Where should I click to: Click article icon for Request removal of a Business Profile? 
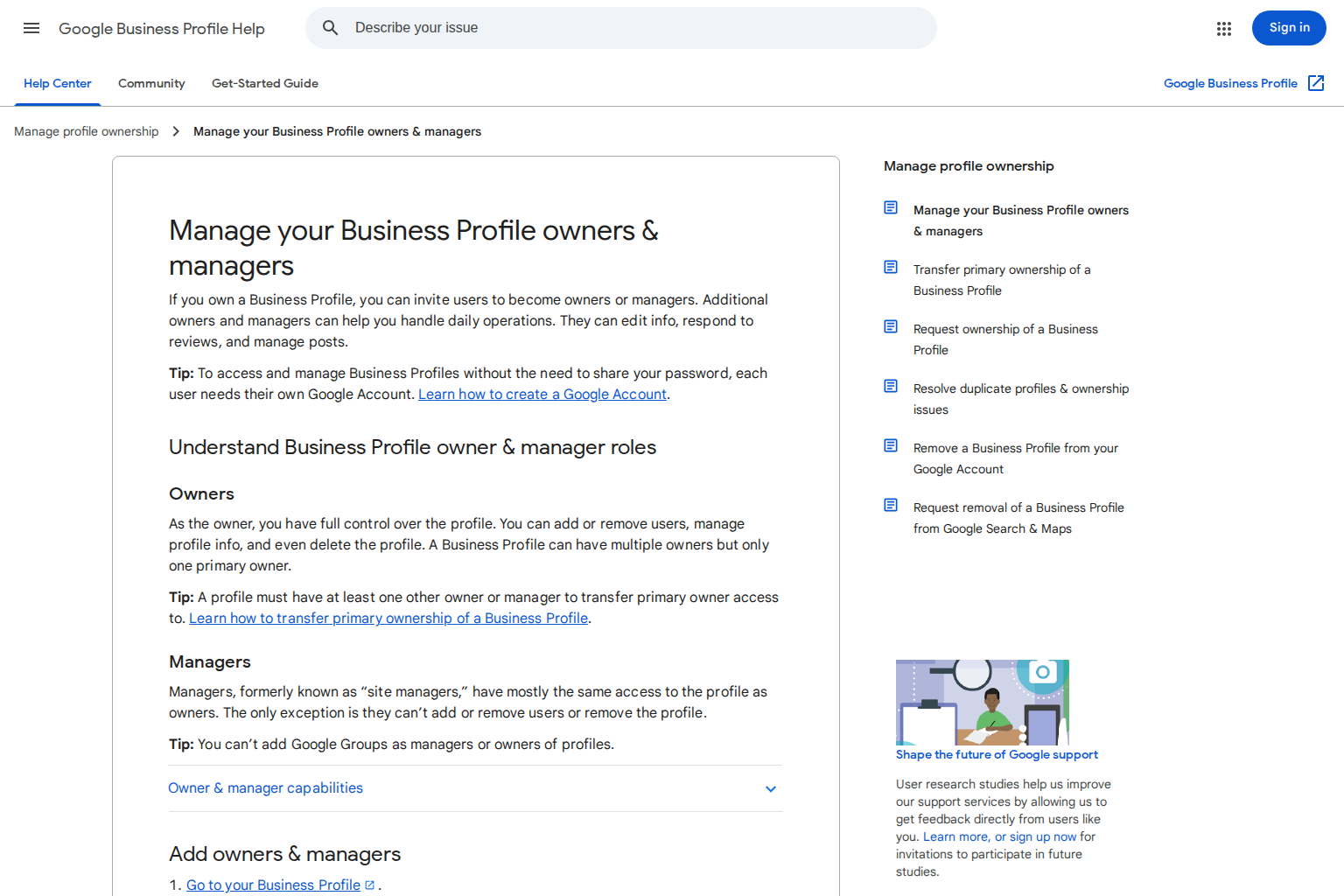pyautogui.click(x=891, y=505)
